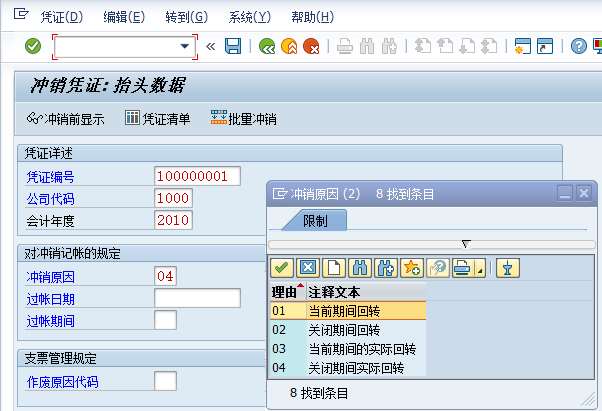
Task: Select row 02 关闭期间回转
Action: pyautogui.click(x=348, y=330)
